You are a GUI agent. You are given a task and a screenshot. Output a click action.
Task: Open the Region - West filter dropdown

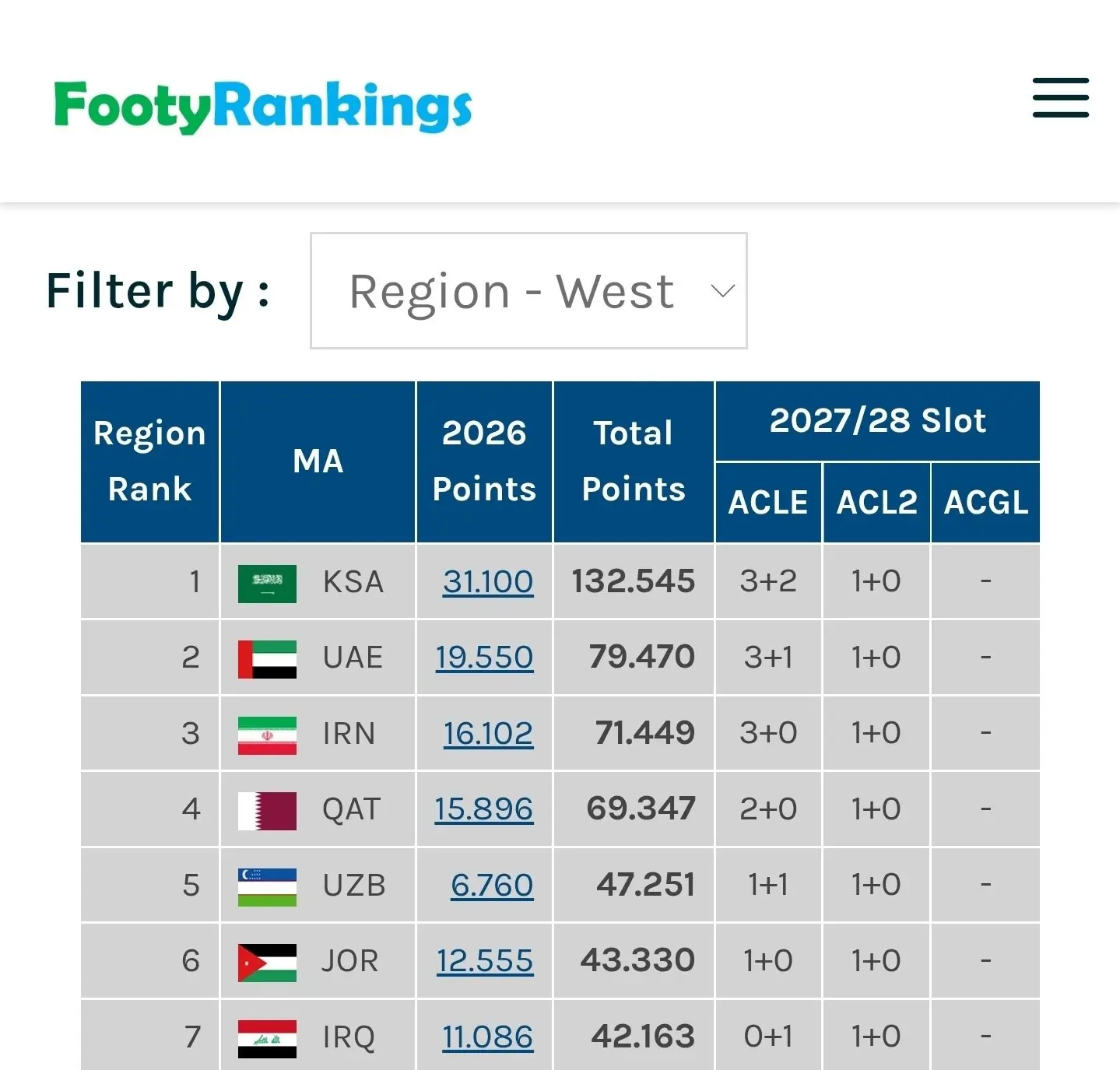click(x=528, y=290)
